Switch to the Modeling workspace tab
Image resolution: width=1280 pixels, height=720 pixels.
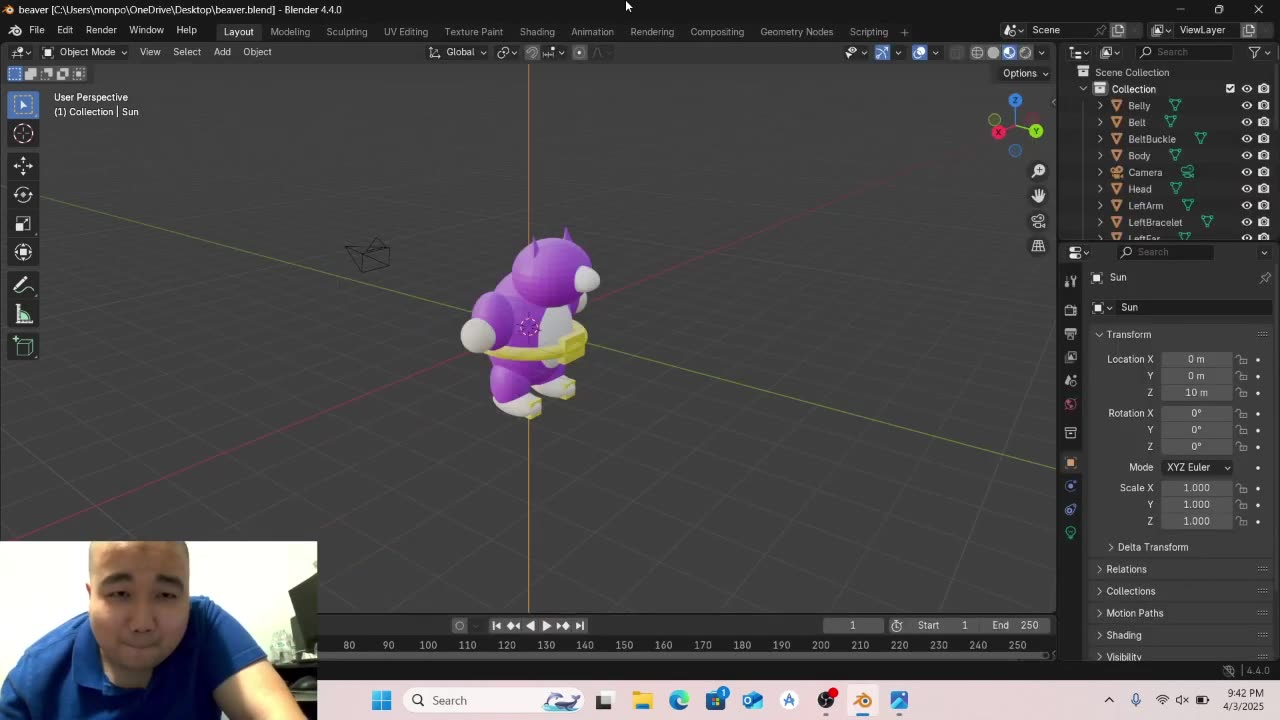pyautogui.click(x=290, y=31)
